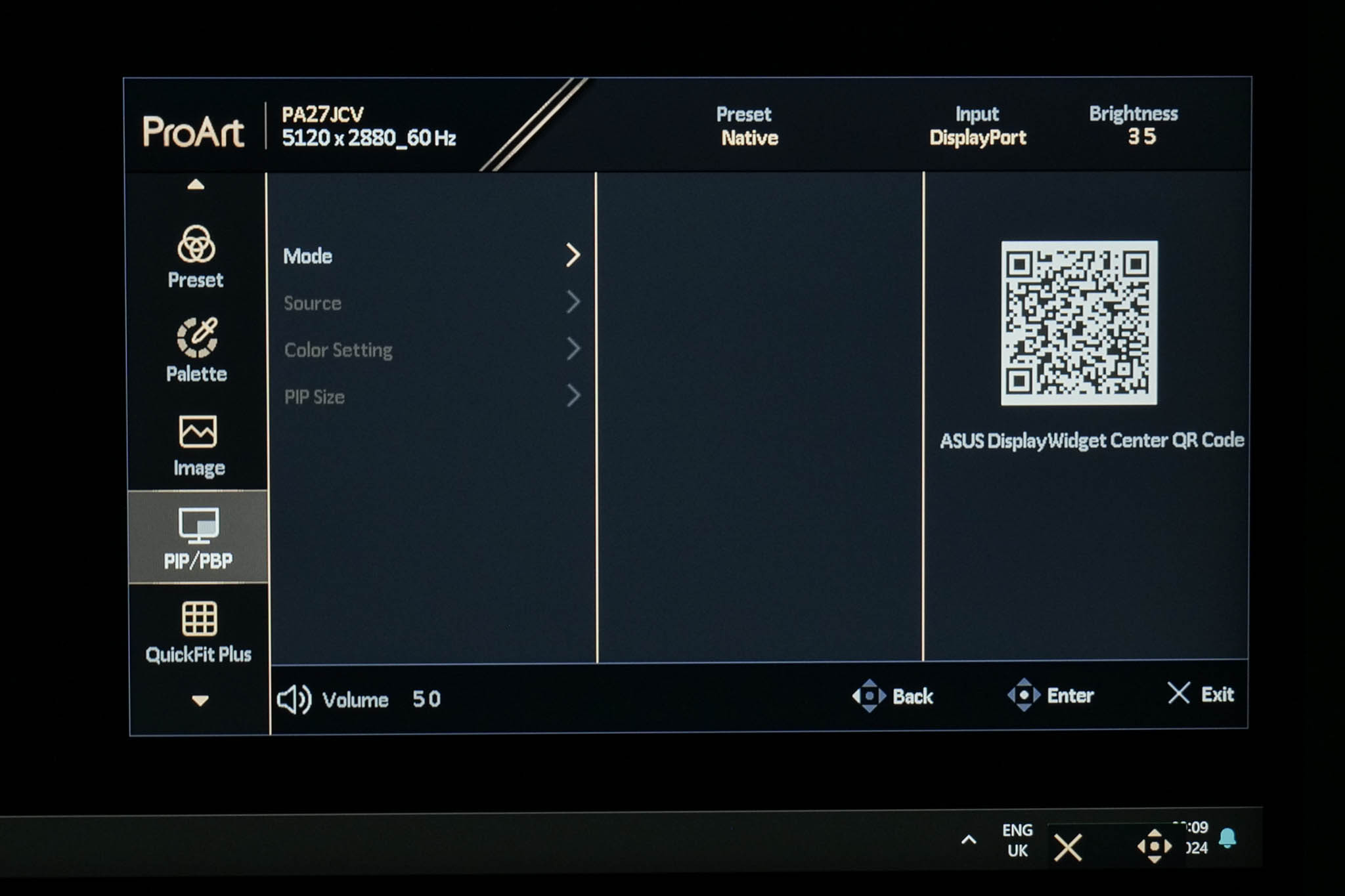
Task: Open the Image settings picture icon
Action: click(198, 431)
